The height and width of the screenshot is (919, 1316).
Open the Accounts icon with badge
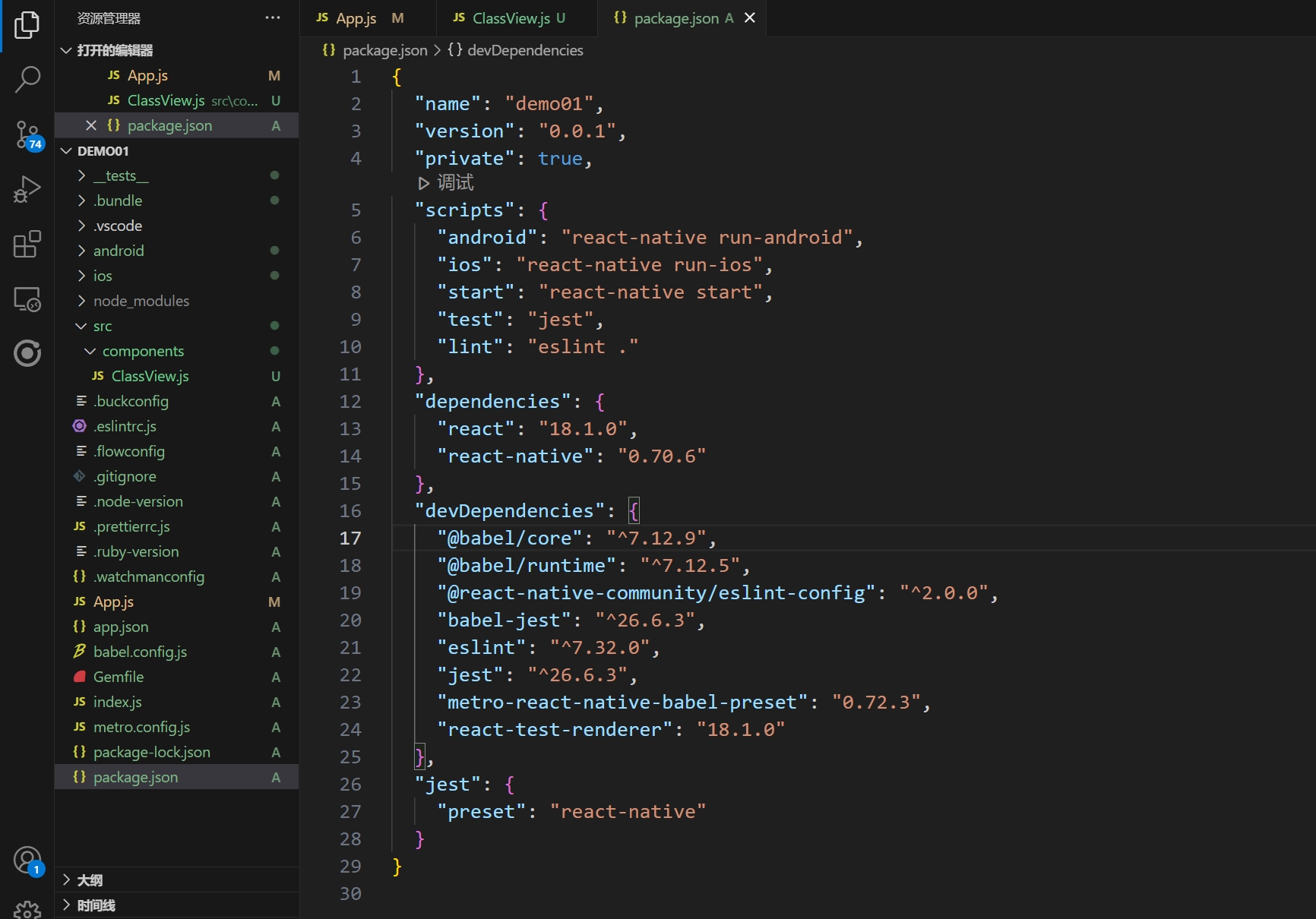click(27, 861)
